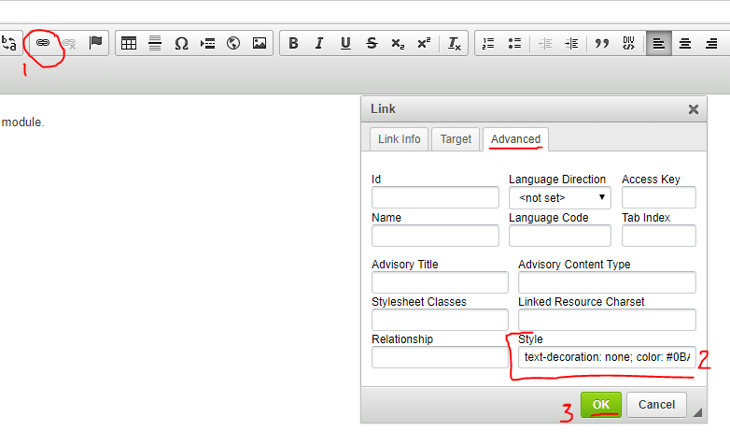Screen dimensions: 730x445
Task: Click the Remove Format icon
Action: tap(454, 43)
